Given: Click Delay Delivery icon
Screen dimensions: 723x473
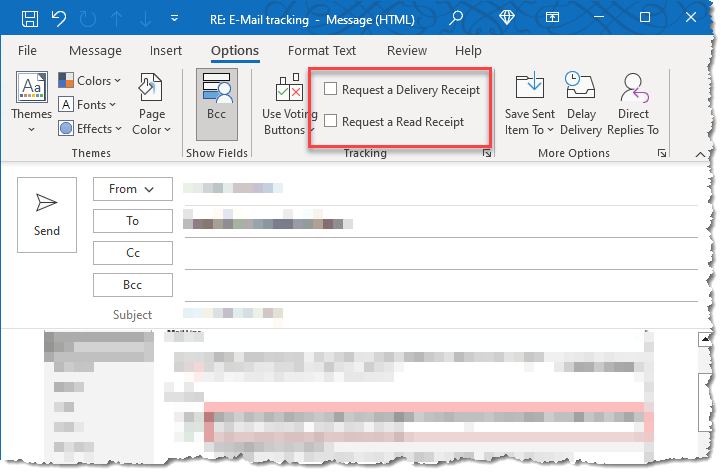Looking at the screenshot, I should 581,104.
